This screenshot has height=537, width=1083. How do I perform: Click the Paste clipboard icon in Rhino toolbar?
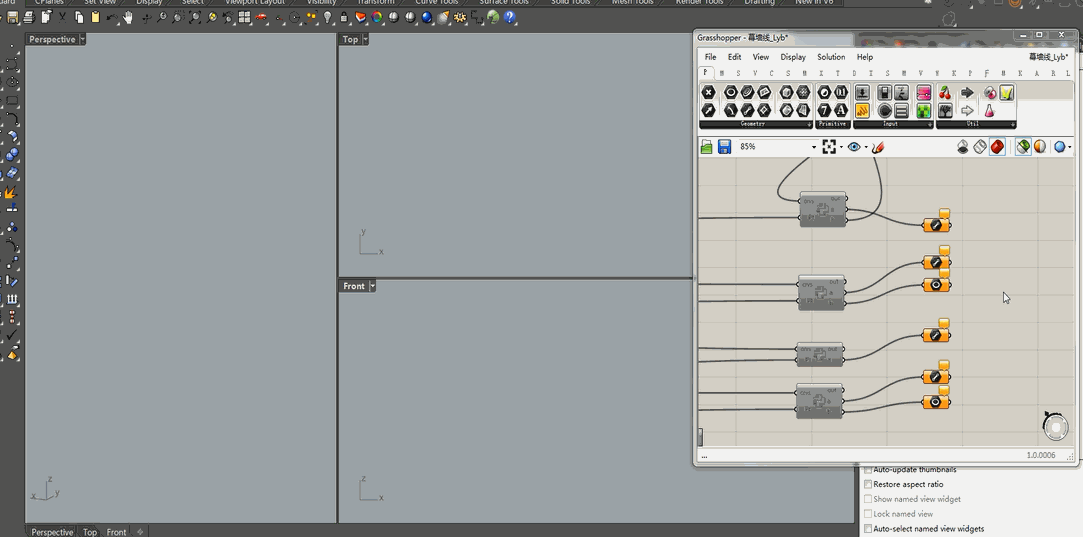pyautogui.click(x=95, y=17)
